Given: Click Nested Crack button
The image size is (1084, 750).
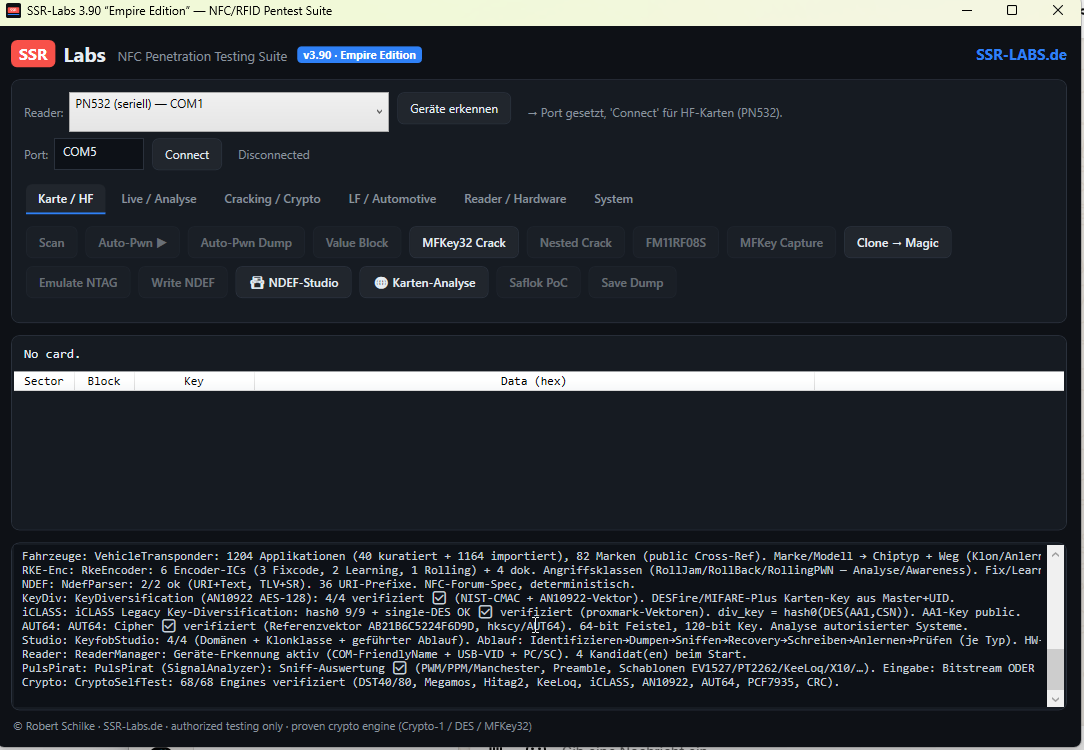Looking at the screenshot, I should [576, 243].
